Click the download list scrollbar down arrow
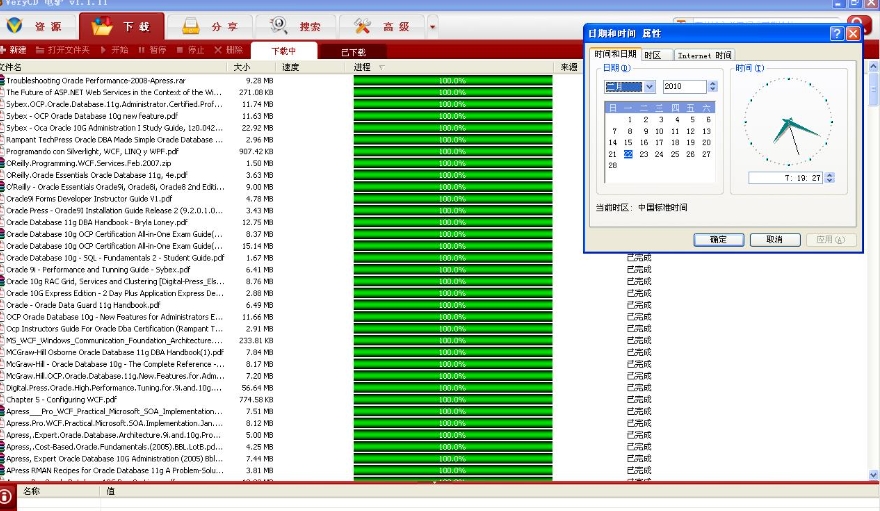Image resolution: width=880 pixels, height=511 pixels. [873, 476]
